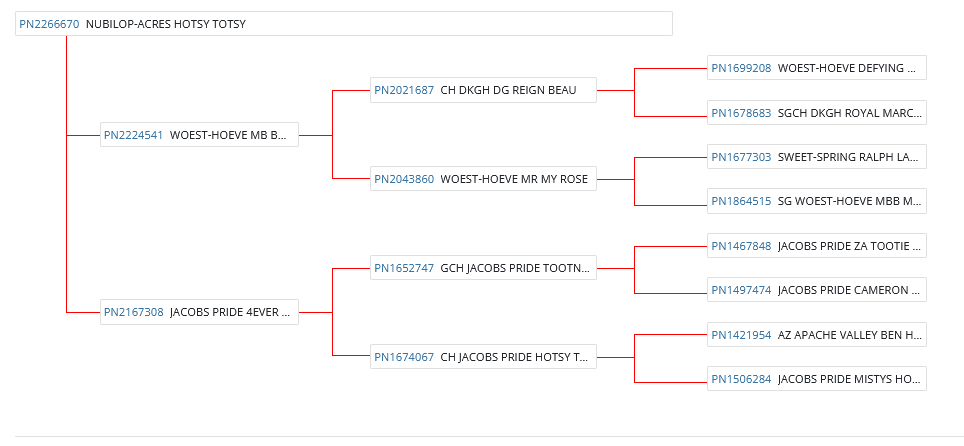Open the PN2266670 registration link

[49, 24]
